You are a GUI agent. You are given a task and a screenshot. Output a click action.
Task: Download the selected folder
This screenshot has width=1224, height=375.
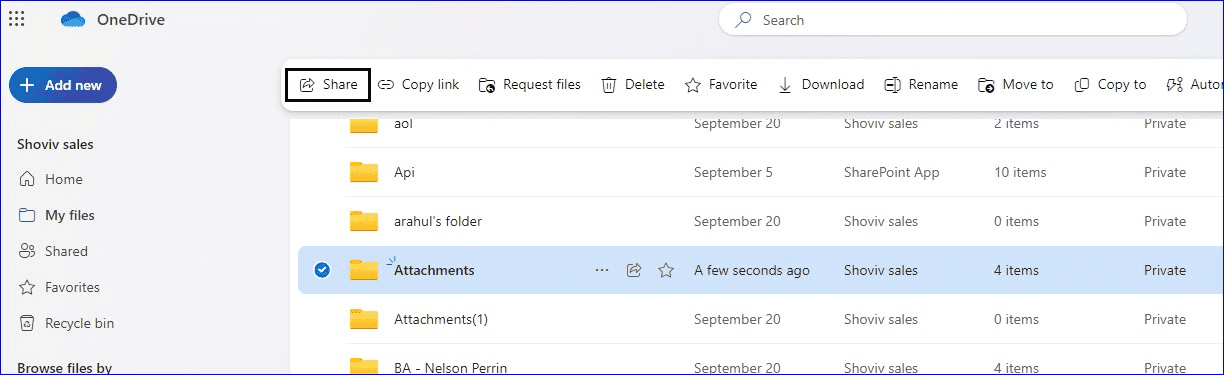pos(821,85)
